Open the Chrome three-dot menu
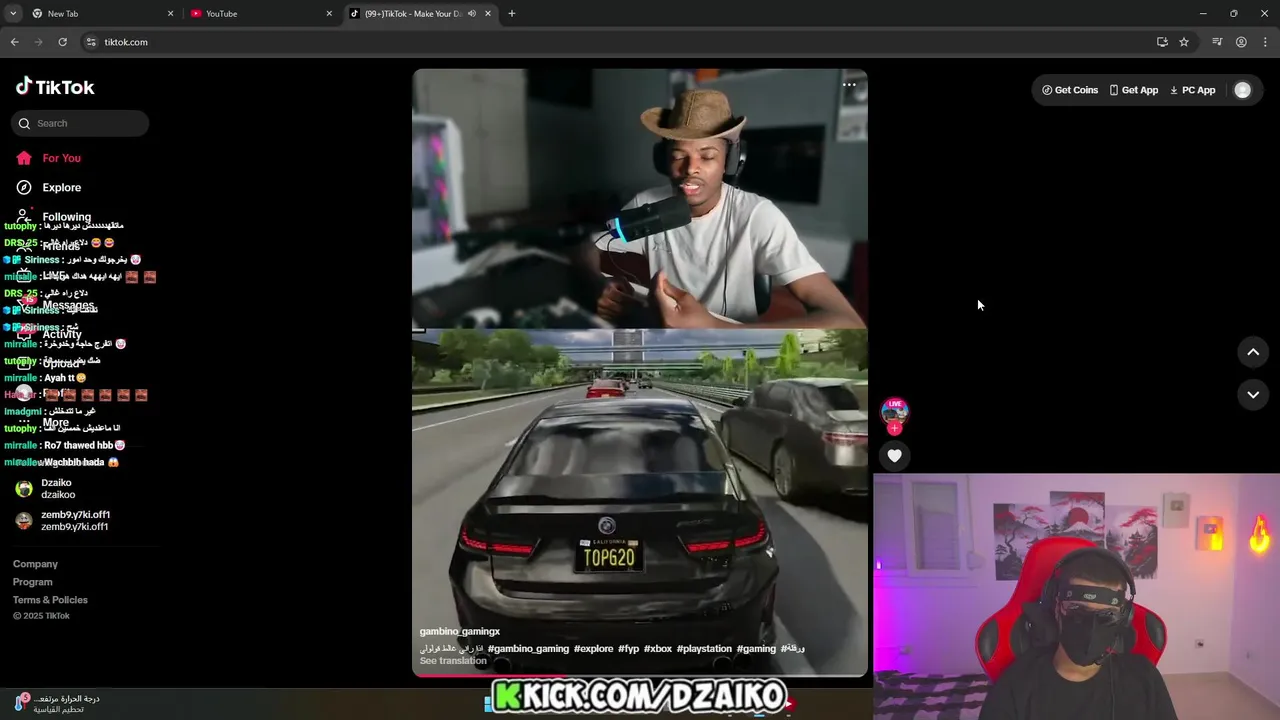The width and height of the screenshot is (1280, 720). click(1266, 42)
